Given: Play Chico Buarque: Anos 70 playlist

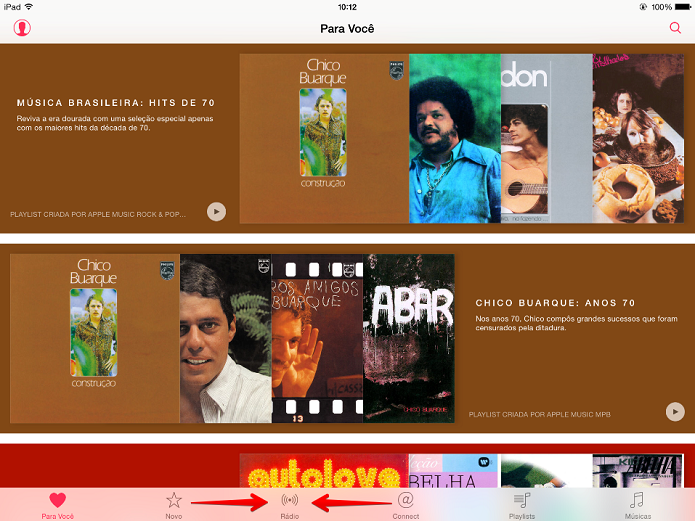Looking at the screenshot, I should pyautogui.click(x=675, y=412).
